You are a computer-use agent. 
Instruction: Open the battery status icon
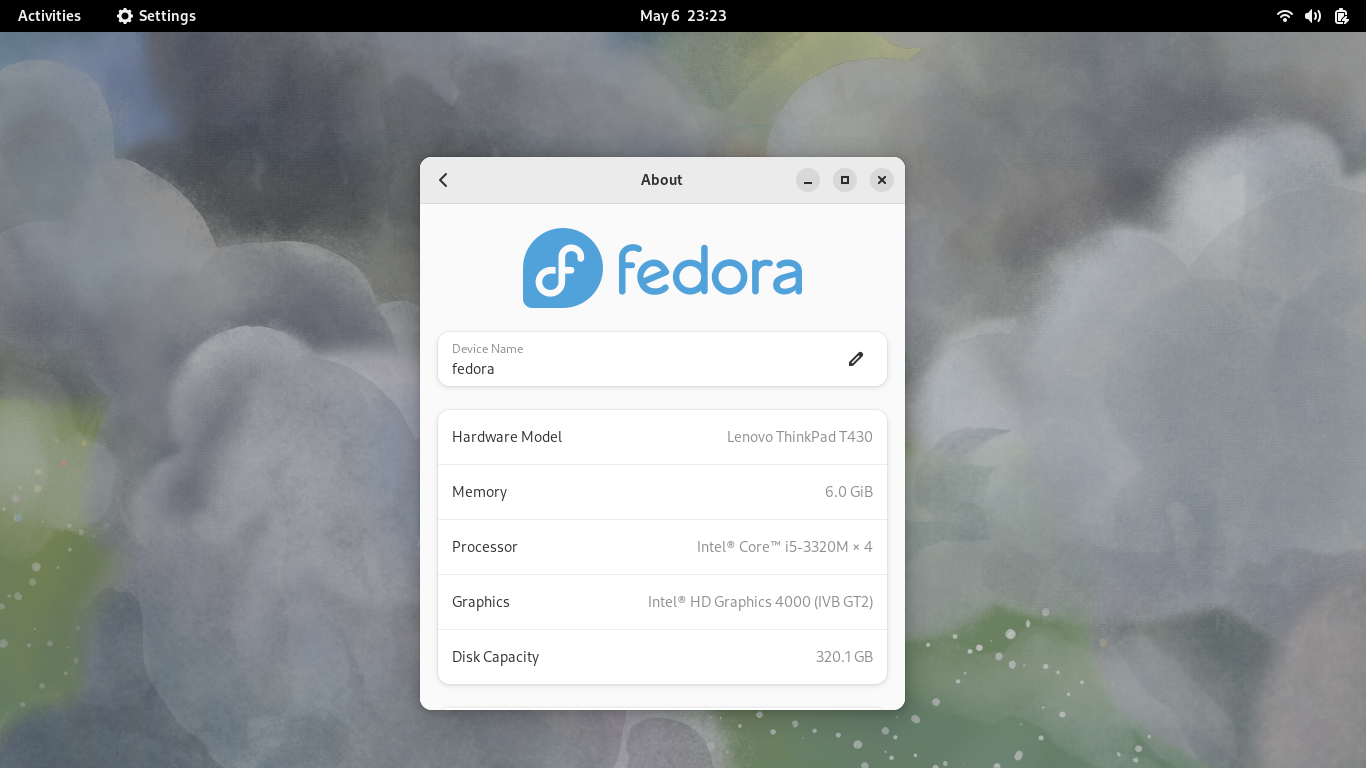[x=1342, y=16]
